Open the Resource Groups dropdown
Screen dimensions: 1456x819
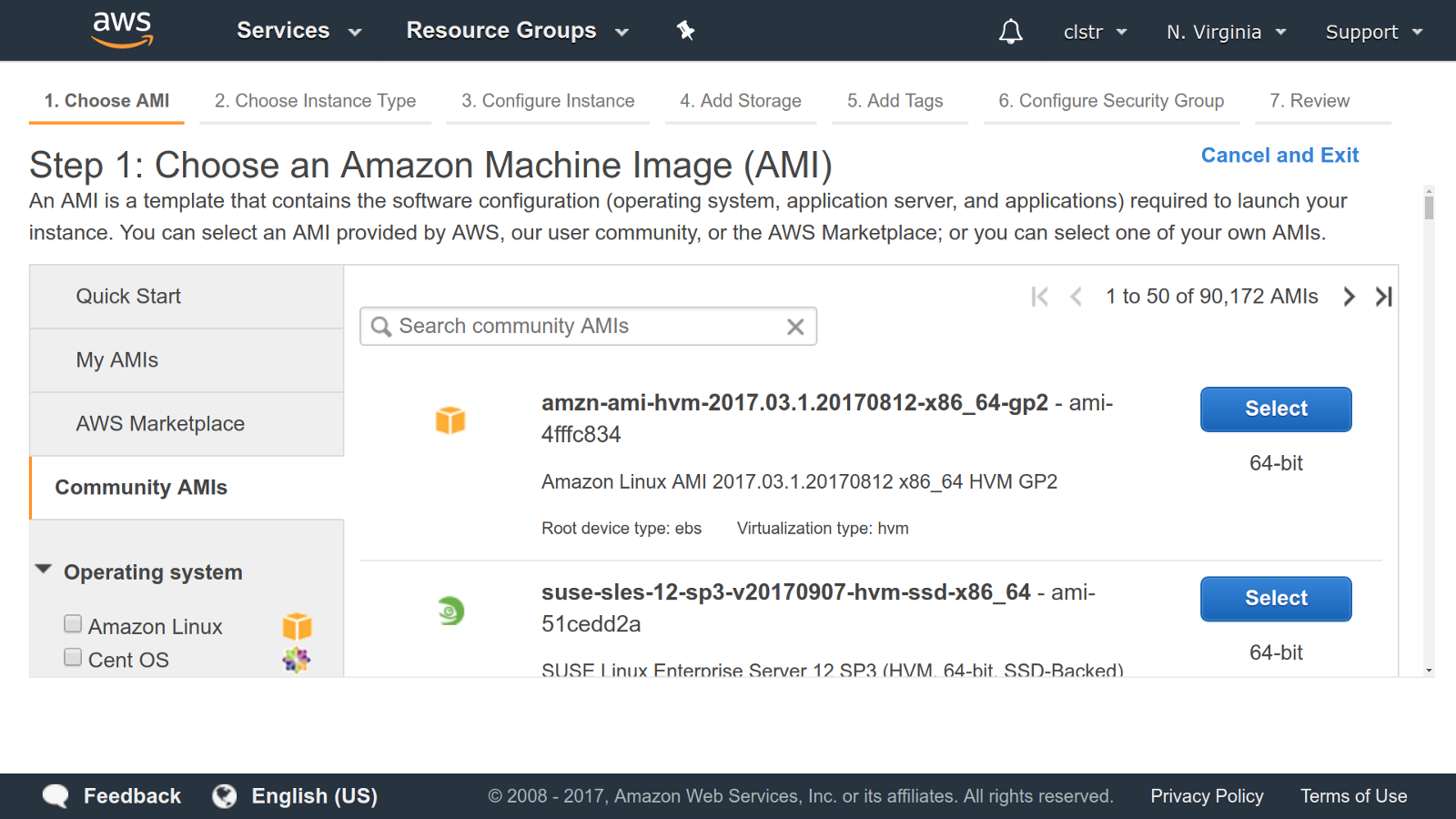tap(517, 31)
